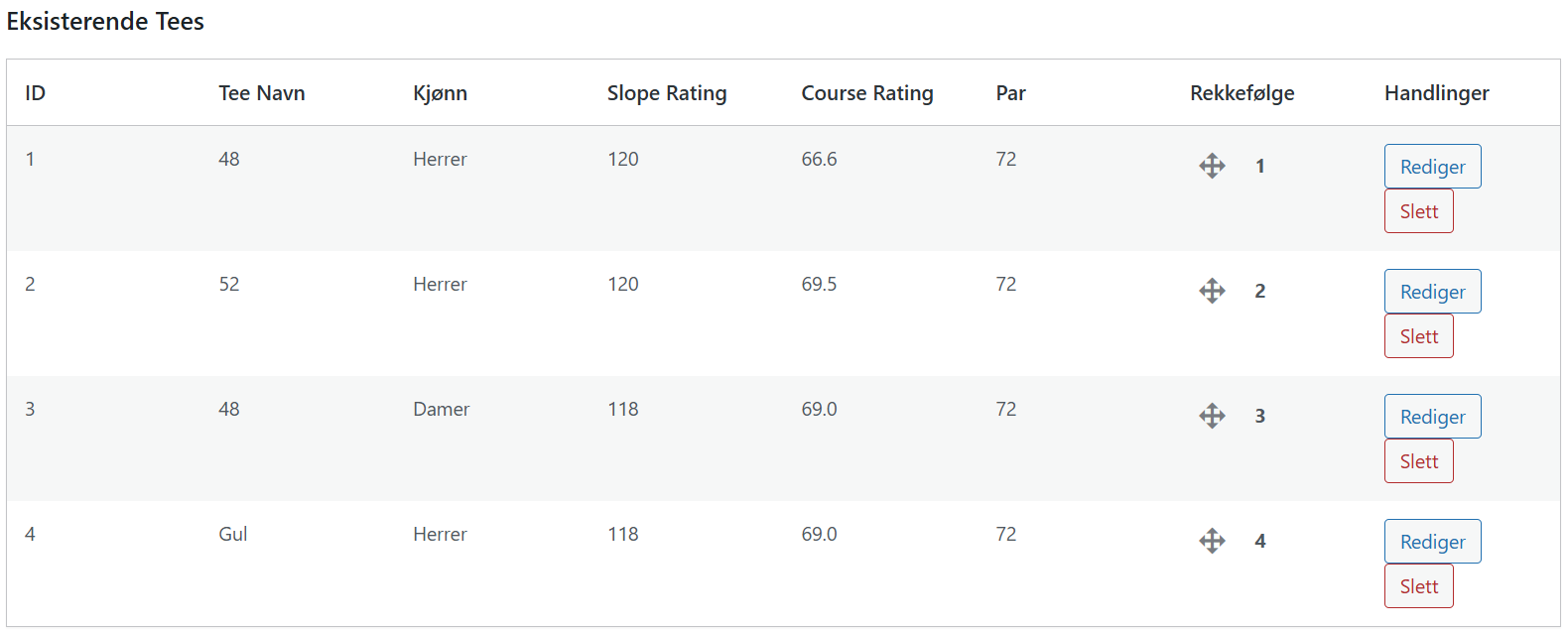Click the Slope Rating column header
Screen dimensions: 1568x632
tap(667, 93)
